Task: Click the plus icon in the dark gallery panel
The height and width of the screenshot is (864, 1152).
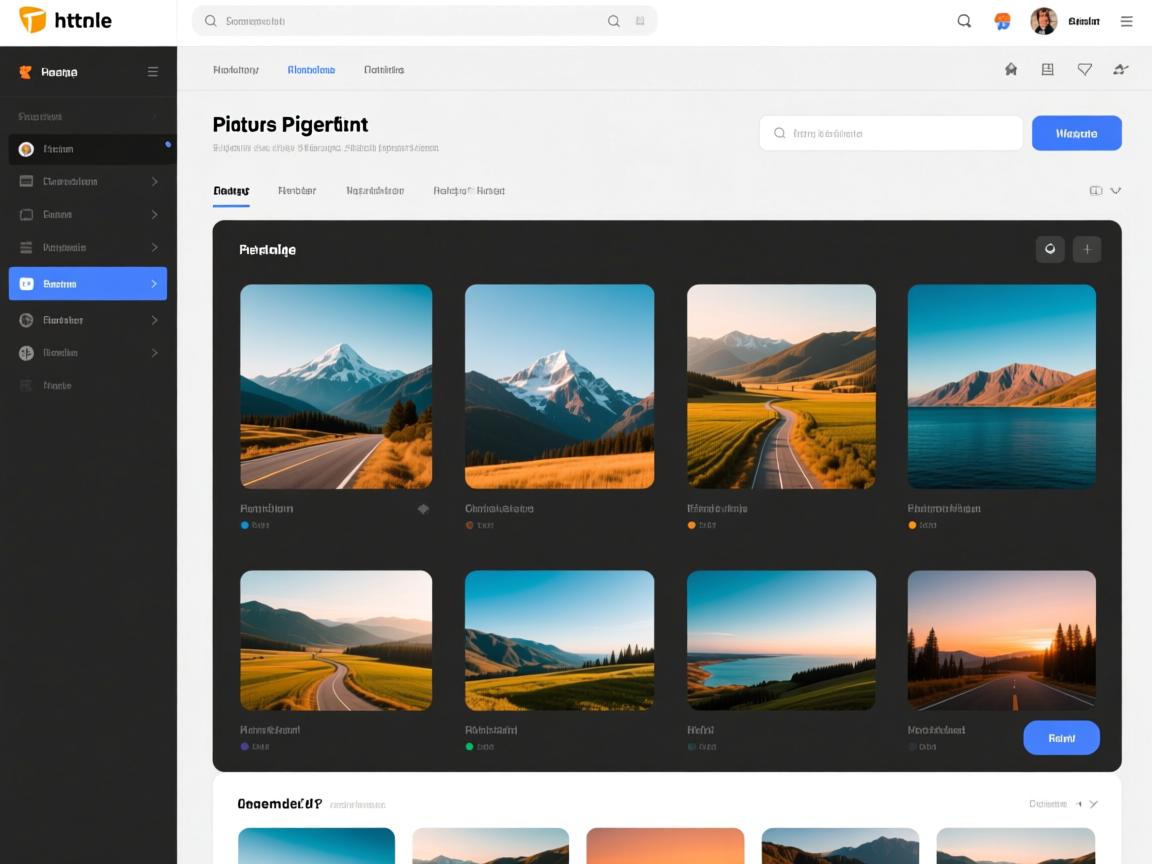Action: tap(1087, 250)
